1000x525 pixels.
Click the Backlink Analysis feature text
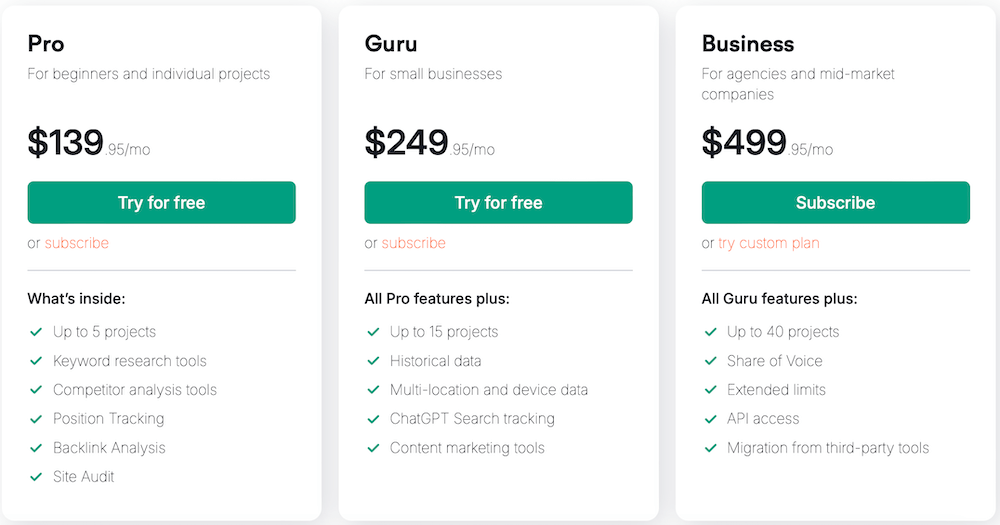click(x=109, y=447)
